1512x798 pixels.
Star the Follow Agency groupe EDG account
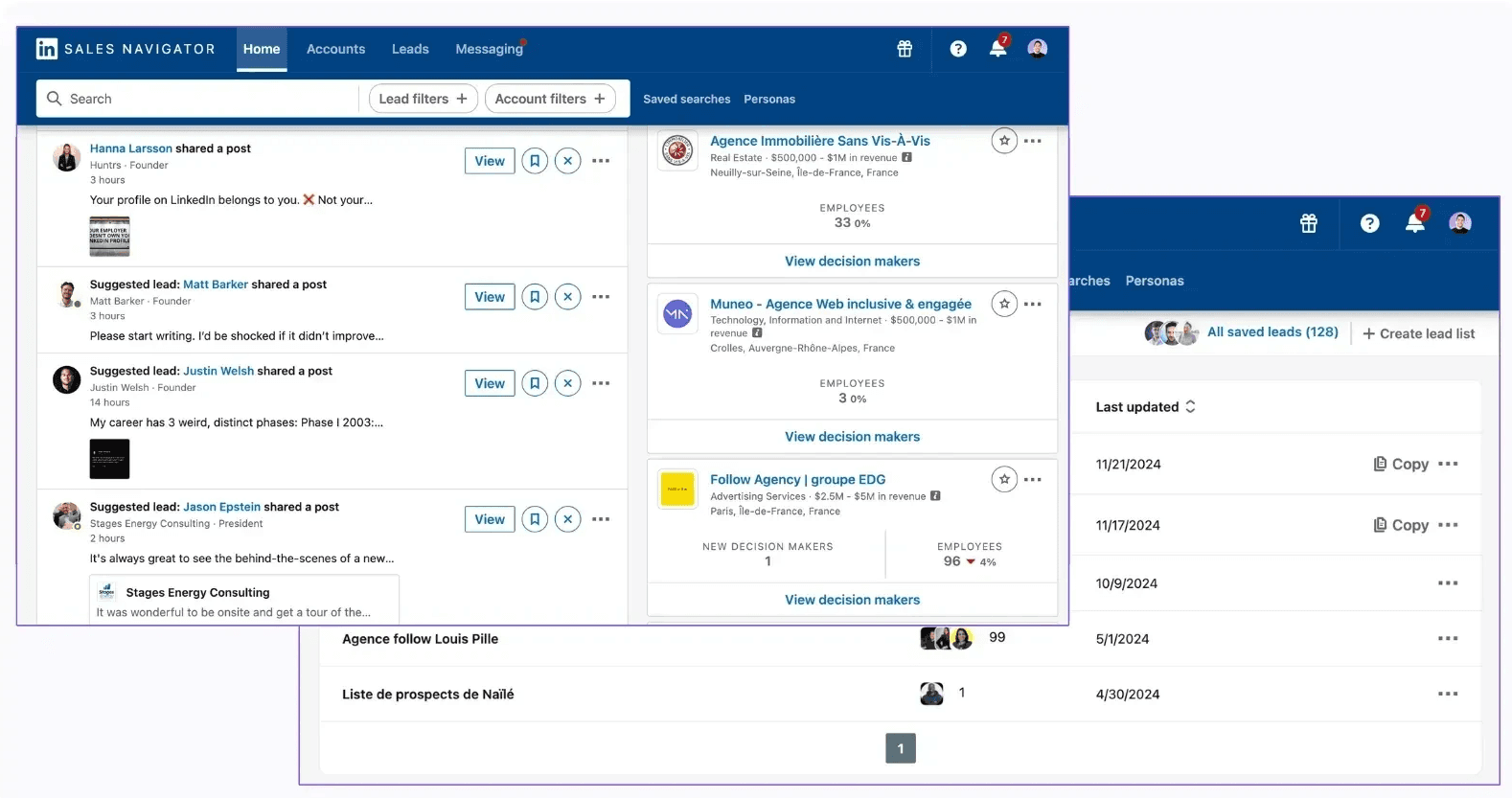(x=1004, y=479)
